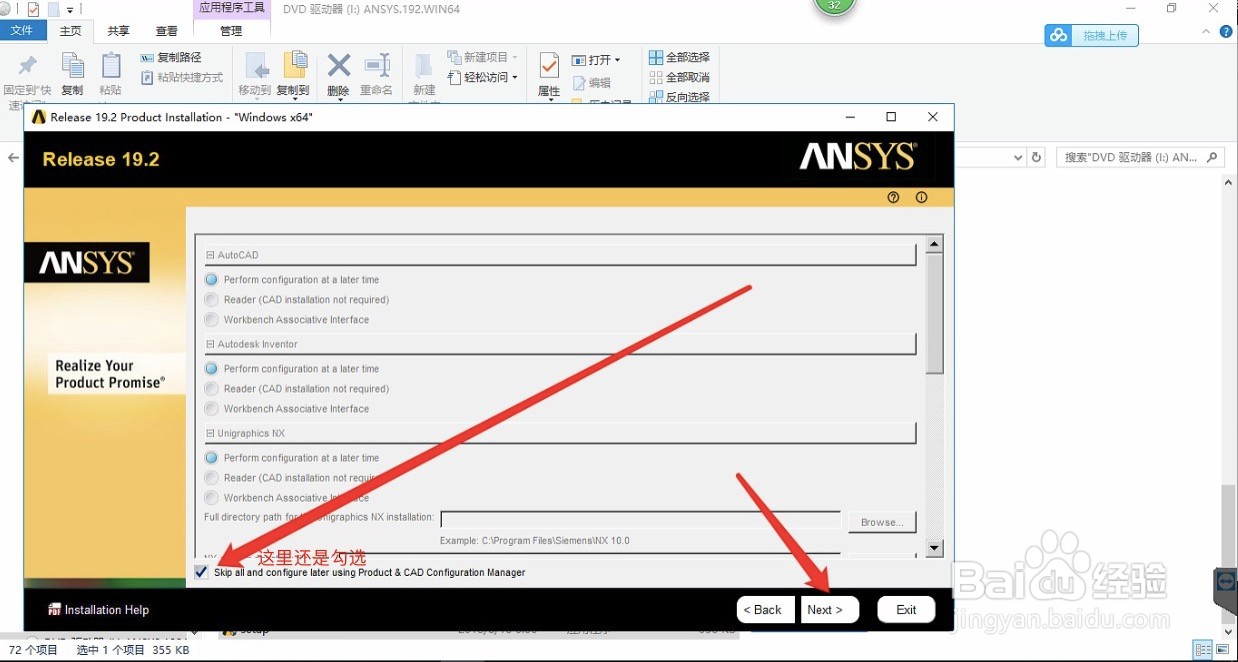
Task: Collapse the AutoCAD section
Action: pyautogui.click(x=210, y=255)
